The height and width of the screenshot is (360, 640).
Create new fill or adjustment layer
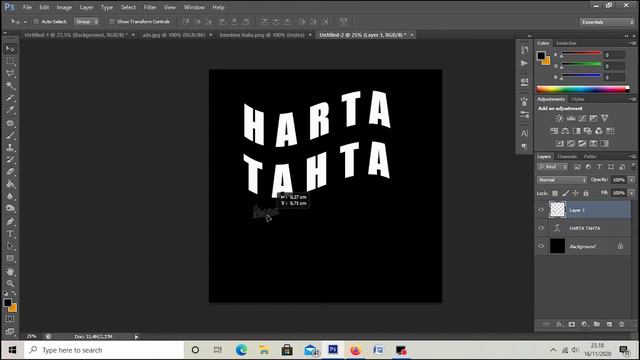click(x=584, y=324)
